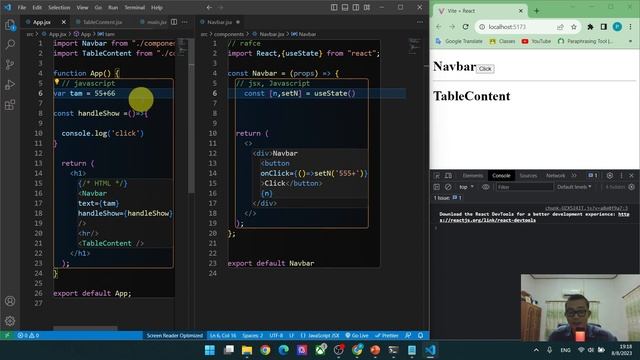Open console settings gear icon
This screenshot has width=640, height=360.
(x=631, y=187)
